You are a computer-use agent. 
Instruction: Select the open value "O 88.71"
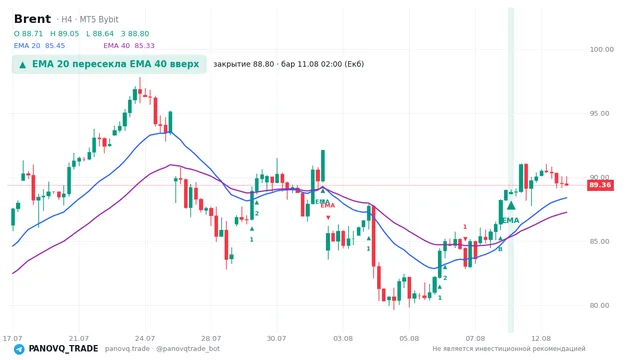pyautogui.click(x=28, y=33)
